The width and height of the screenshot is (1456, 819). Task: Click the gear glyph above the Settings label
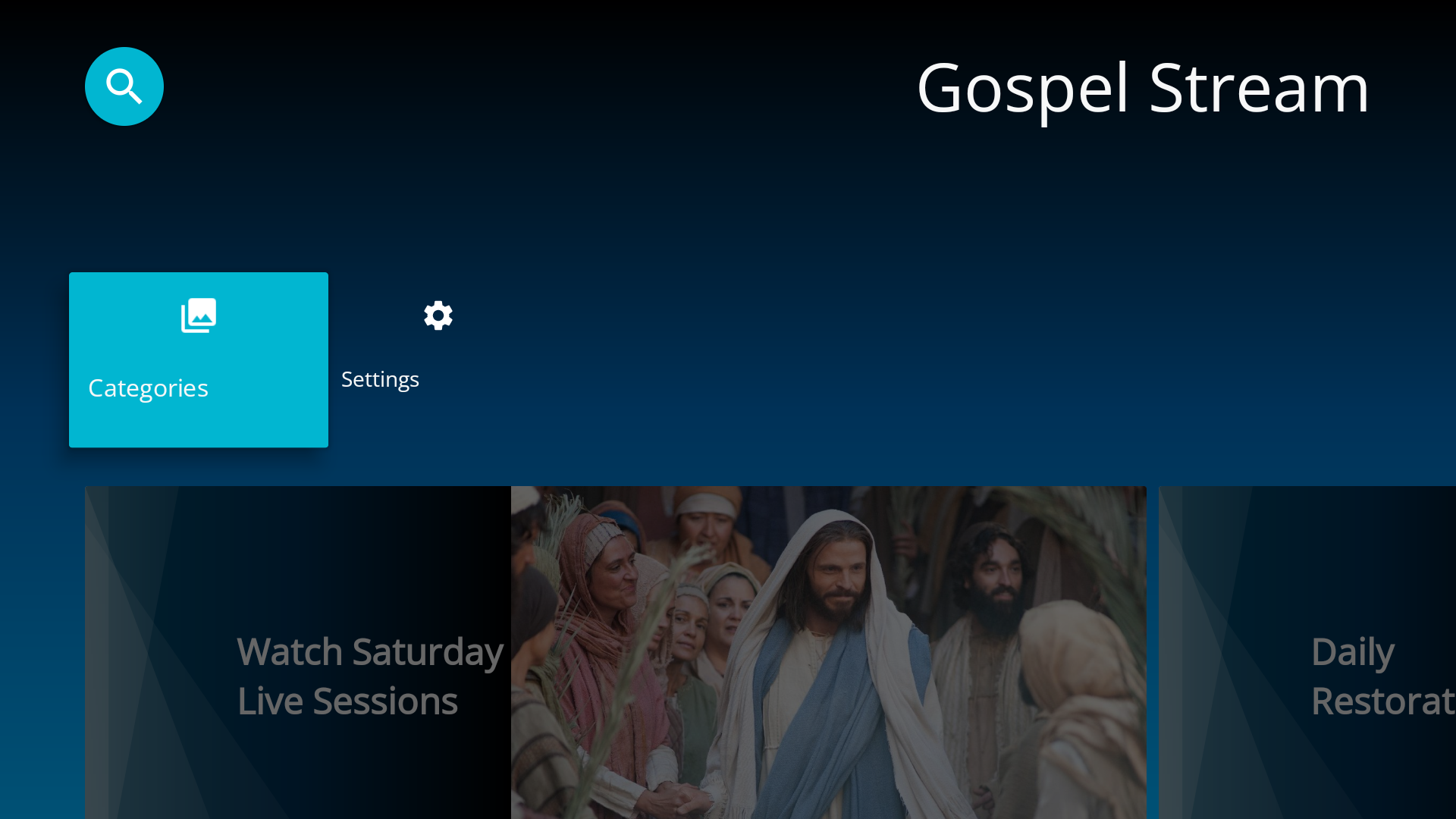[x=438, y=315]
